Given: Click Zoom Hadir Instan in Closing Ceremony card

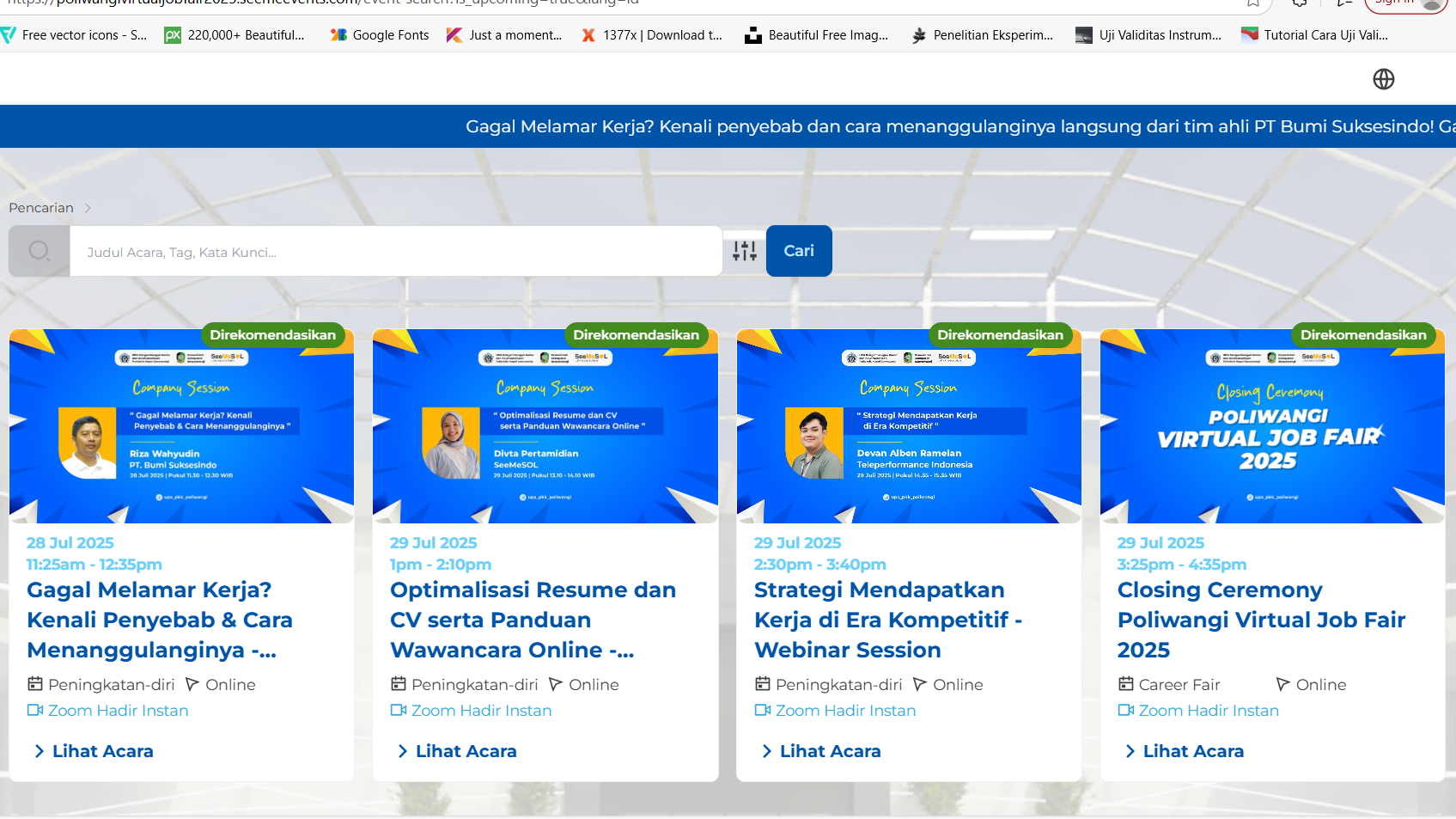Looking at the screenshot, I should point(1199,711).
